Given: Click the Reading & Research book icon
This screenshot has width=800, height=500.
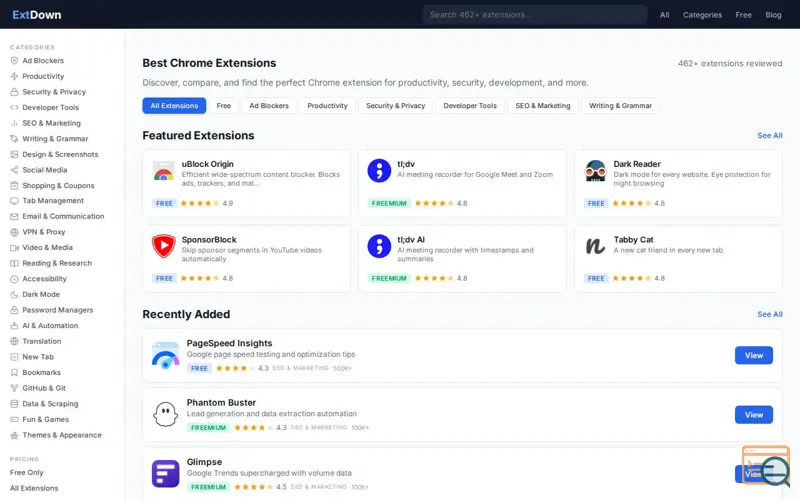Looking at the screenshot, I should coord(14,263).
